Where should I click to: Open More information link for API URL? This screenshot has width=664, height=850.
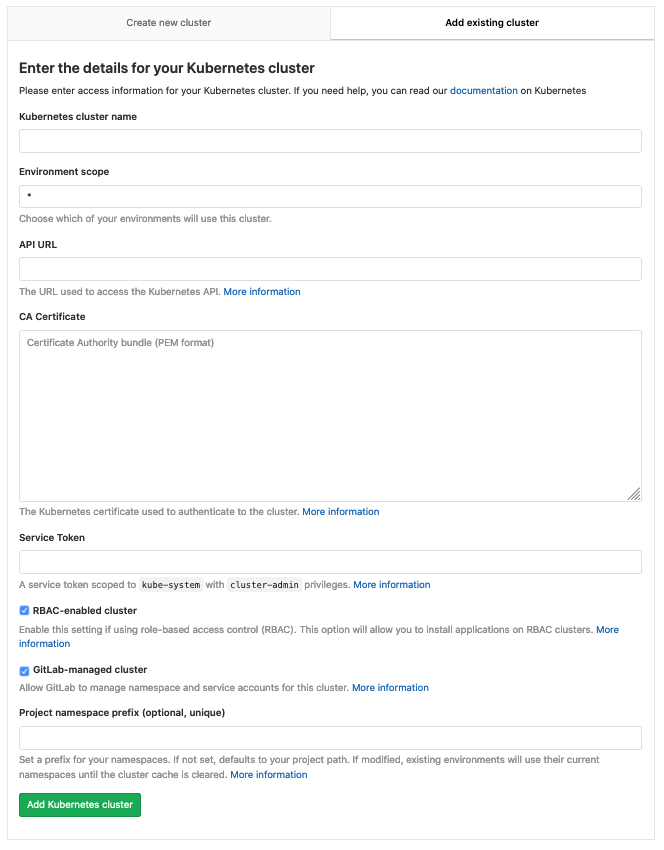[262, 292]
